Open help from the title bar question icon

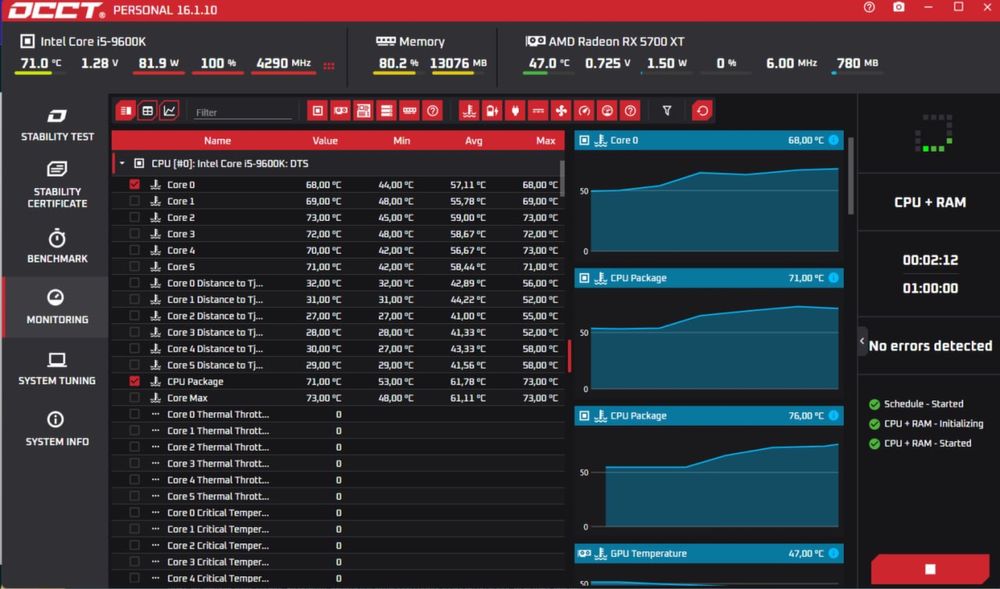869,8
